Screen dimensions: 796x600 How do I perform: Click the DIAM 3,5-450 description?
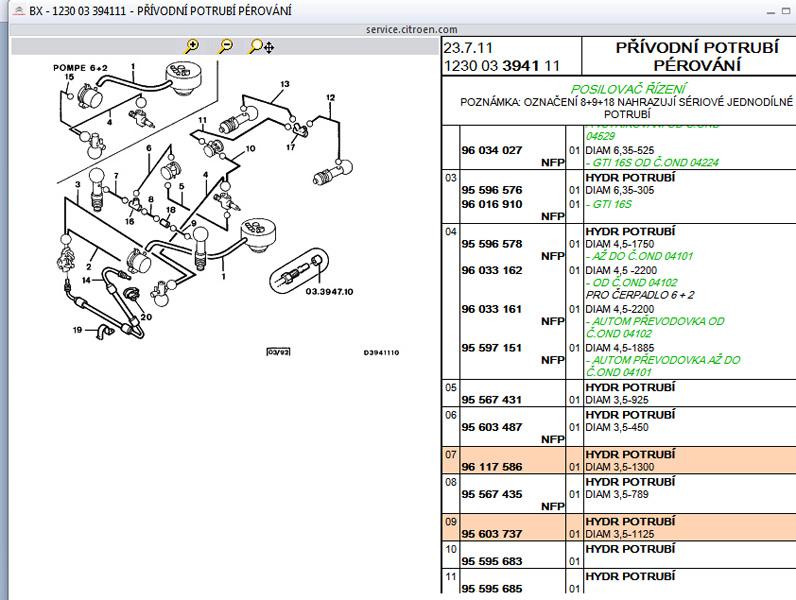tap(617, 427)
